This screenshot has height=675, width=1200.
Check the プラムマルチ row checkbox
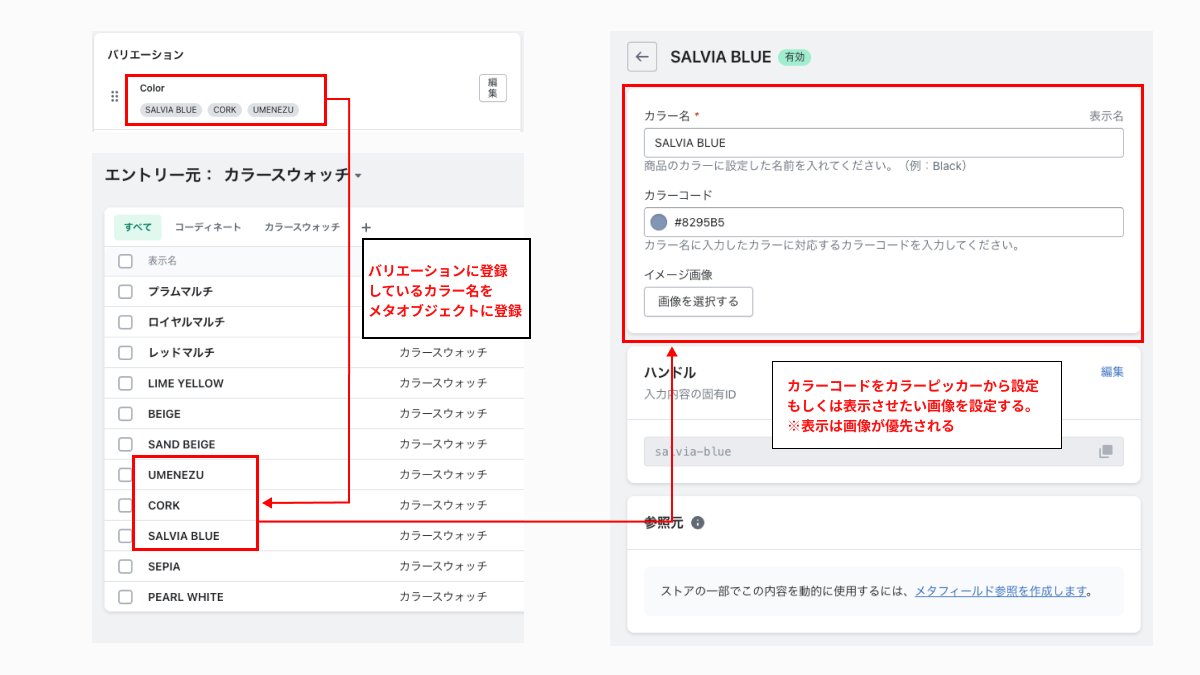pyautogui.click(x=125, y=292)
